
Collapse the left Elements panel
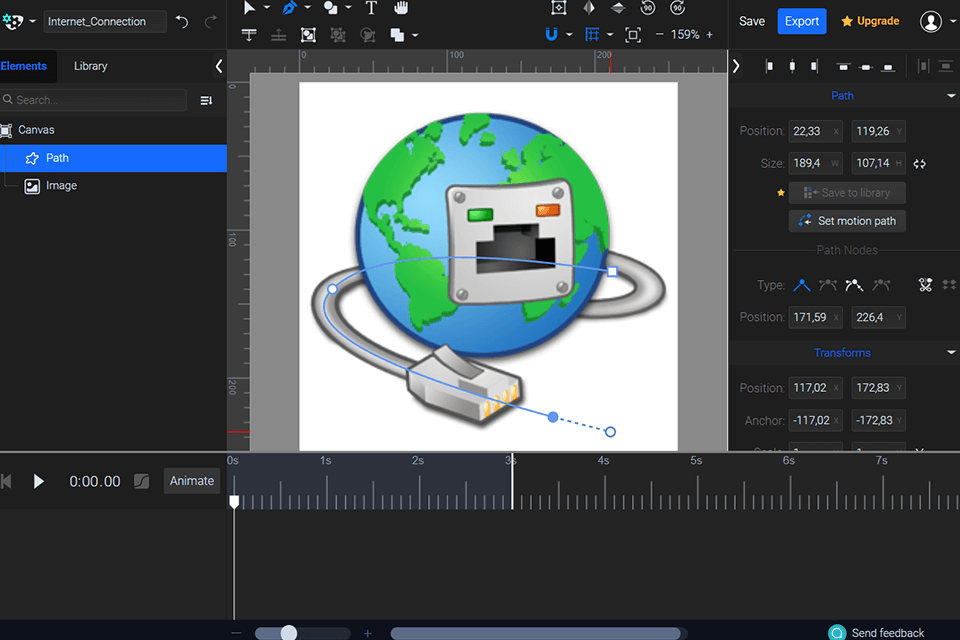click(x=219, y=66)
